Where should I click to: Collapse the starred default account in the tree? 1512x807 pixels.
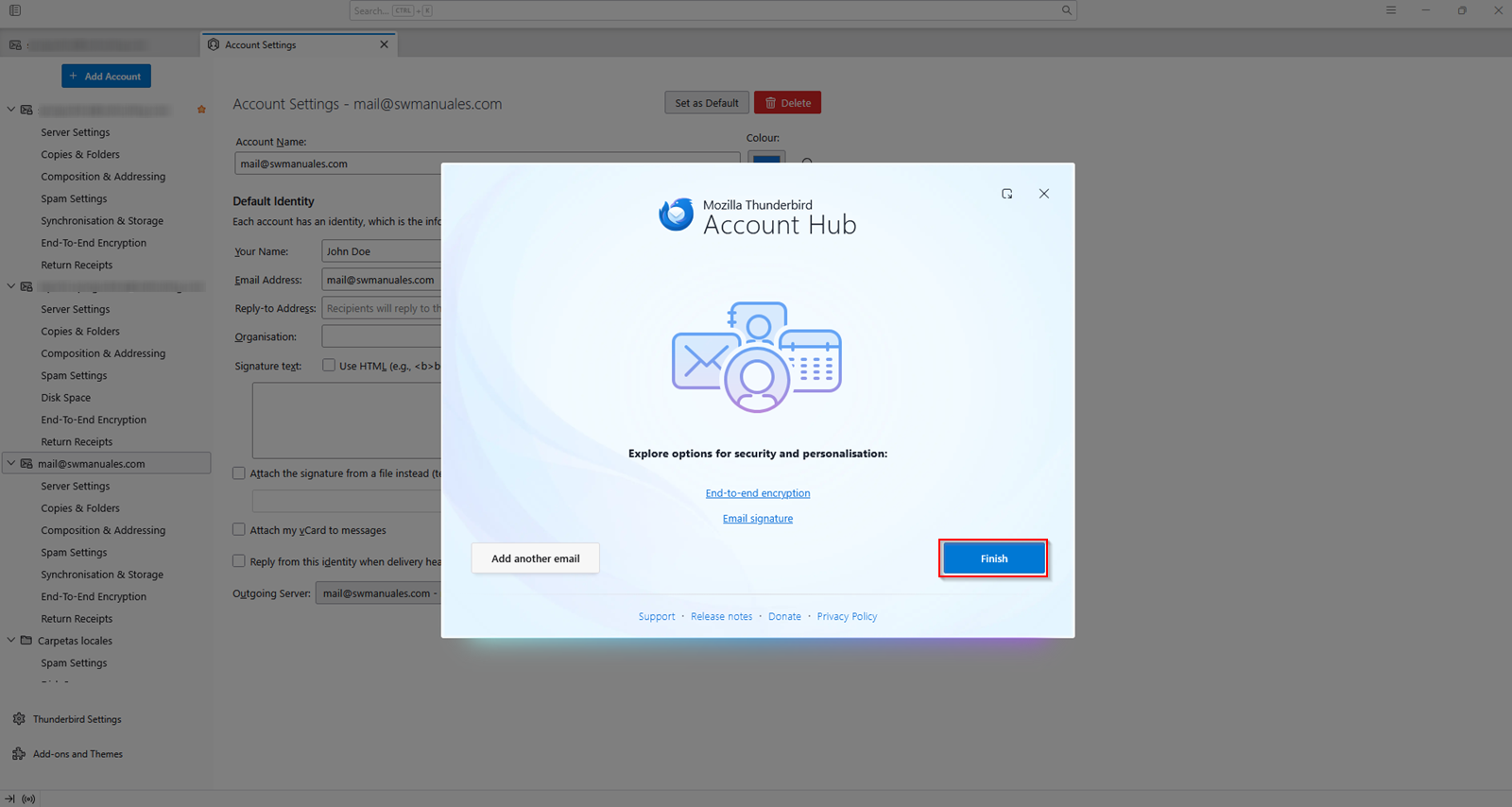point(11,110)
